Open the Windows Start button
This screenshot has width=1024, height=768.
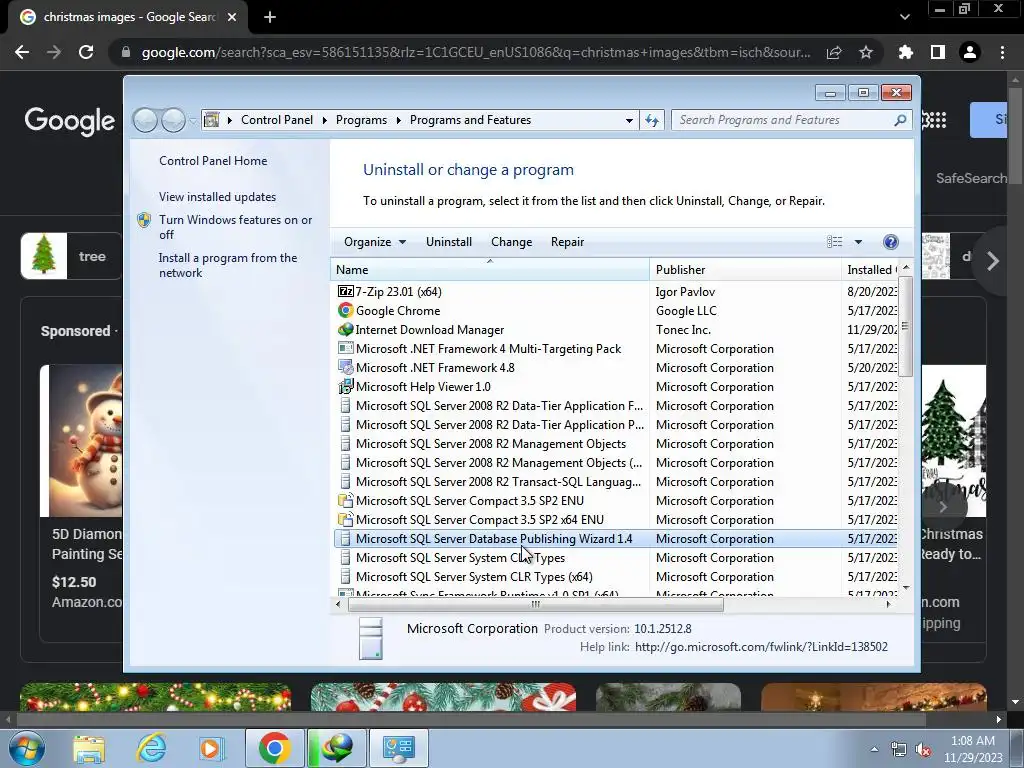pos(27,748)
